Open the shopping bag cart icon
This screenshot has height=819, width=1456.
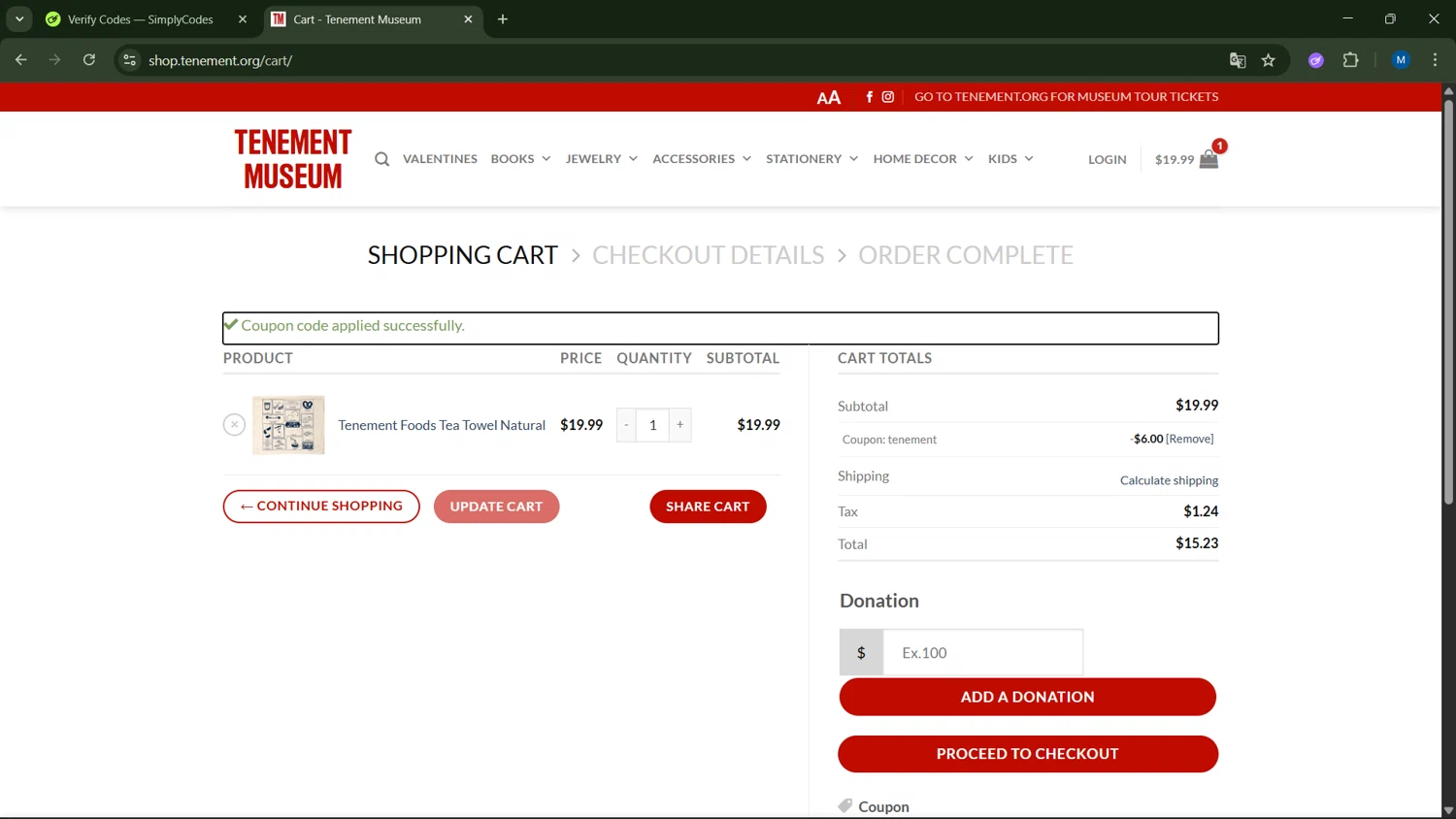point(1208,159)
